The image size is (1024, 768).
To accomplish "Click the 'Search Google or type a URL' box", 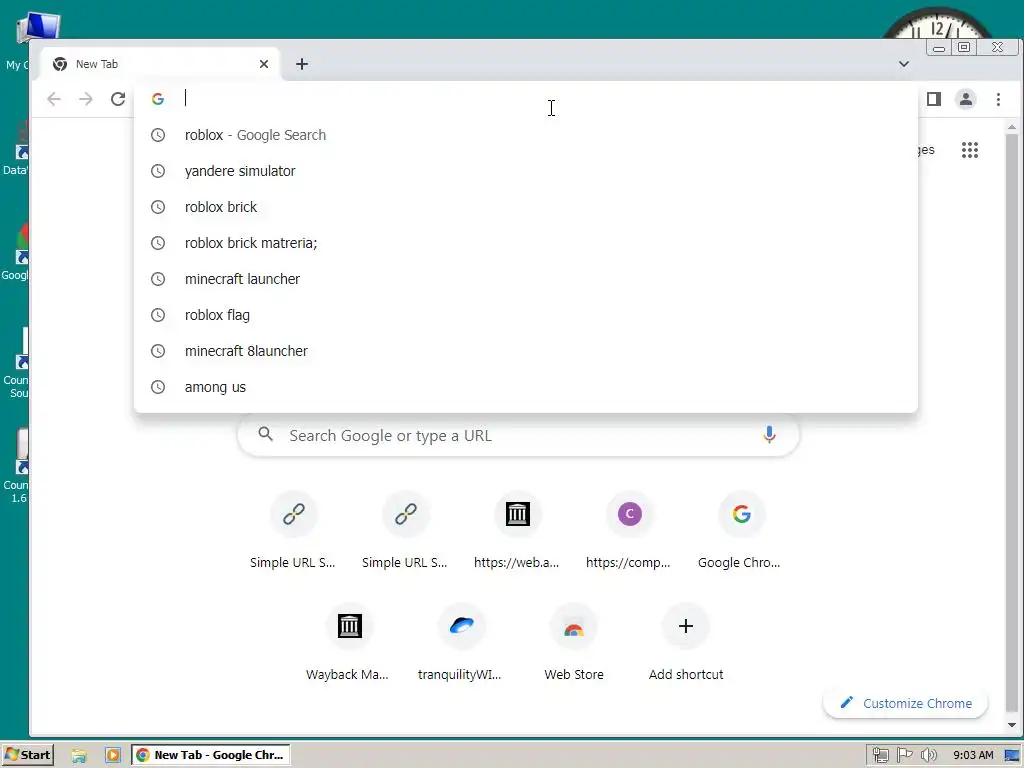I will [x=519, y=435].
